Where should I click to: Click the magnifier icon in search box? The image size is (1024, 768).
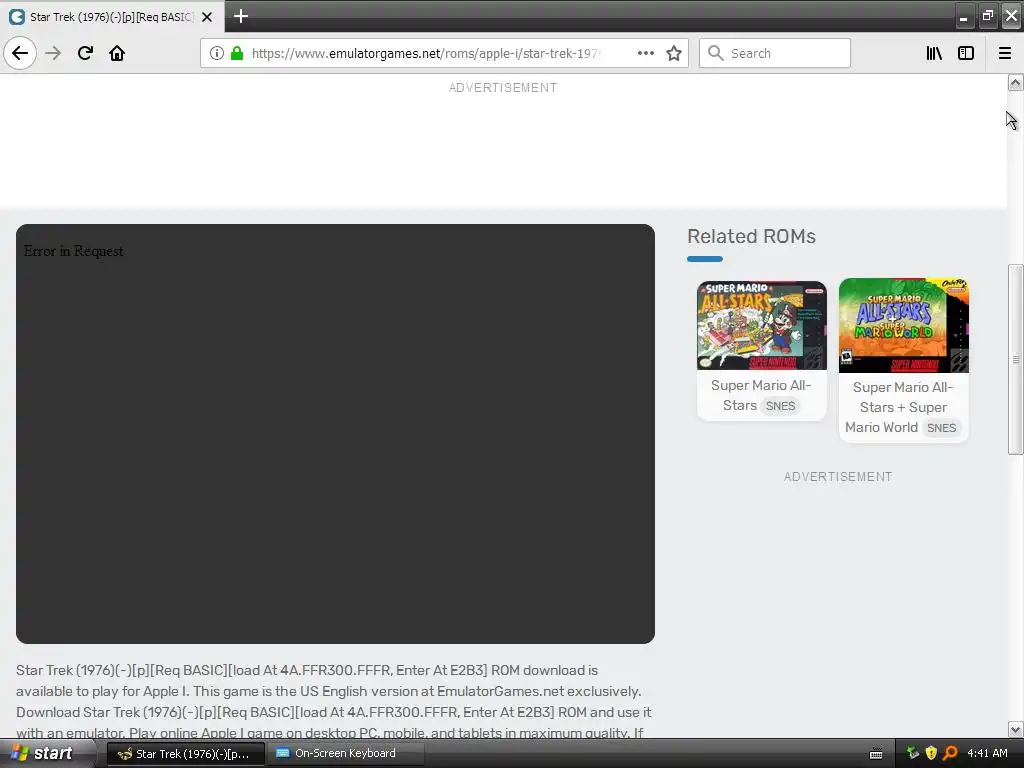click(716, 54)
